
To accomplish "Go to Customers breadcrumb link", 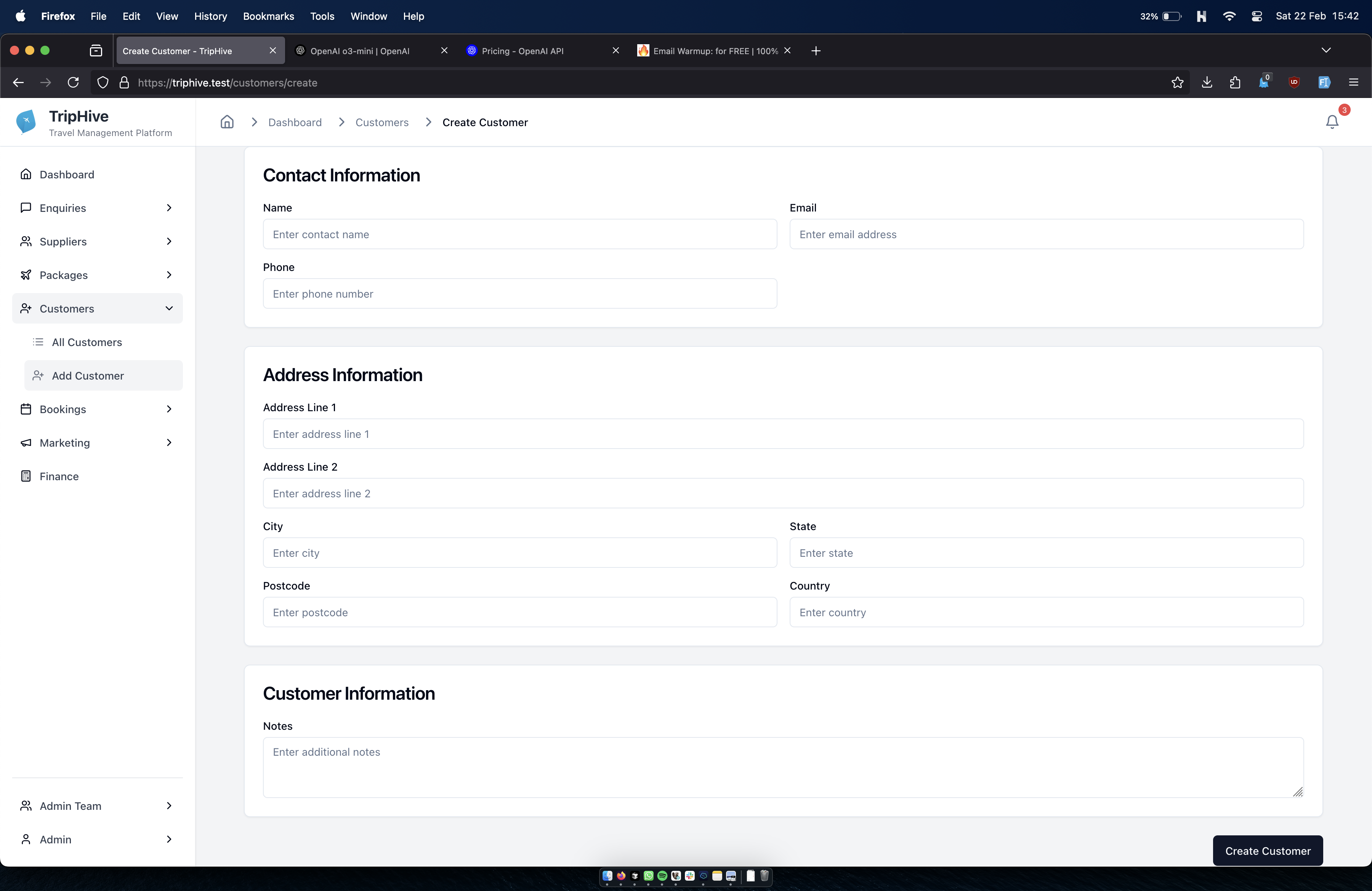I will [381, 122].
